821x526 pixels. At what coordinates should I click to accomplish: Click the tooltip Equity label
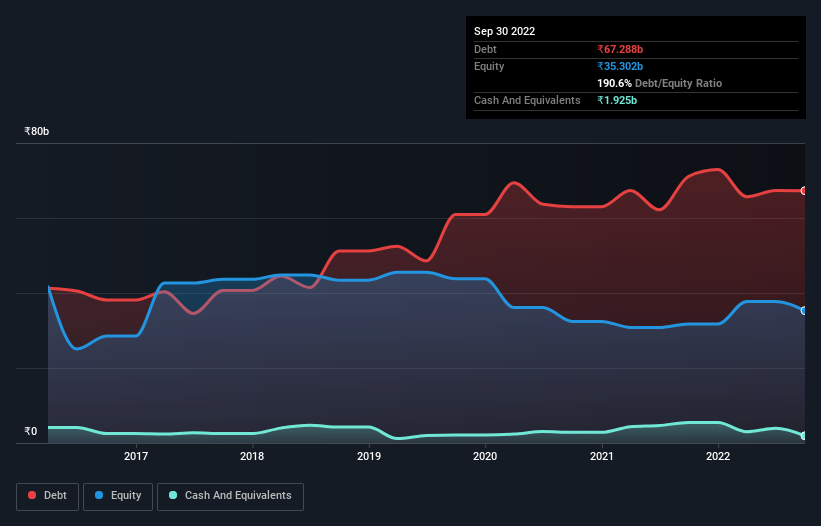pyautogui.click(x=489, y=66)
